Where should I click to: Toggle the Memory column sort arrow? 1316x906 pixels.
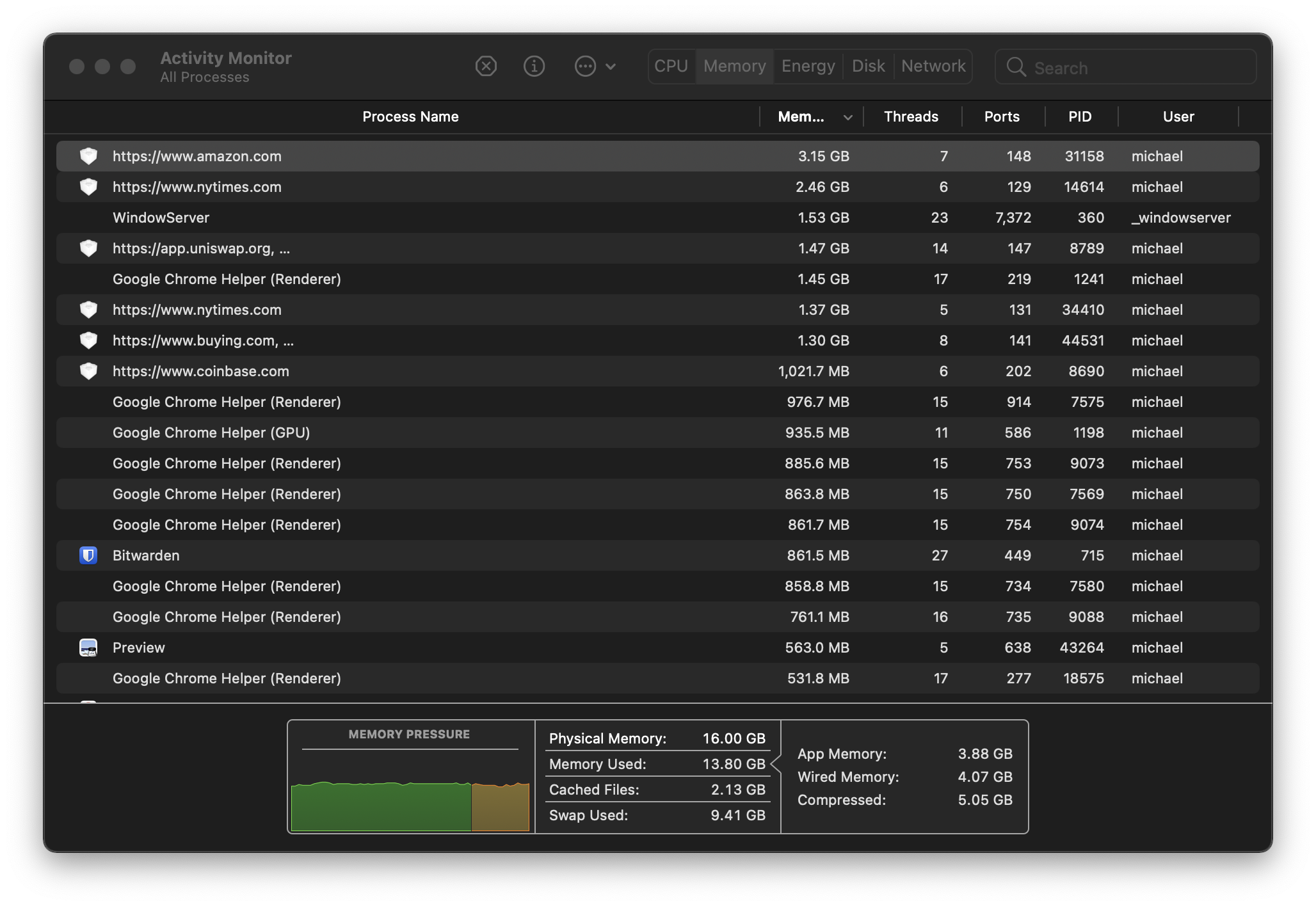(x=847, y=117)
